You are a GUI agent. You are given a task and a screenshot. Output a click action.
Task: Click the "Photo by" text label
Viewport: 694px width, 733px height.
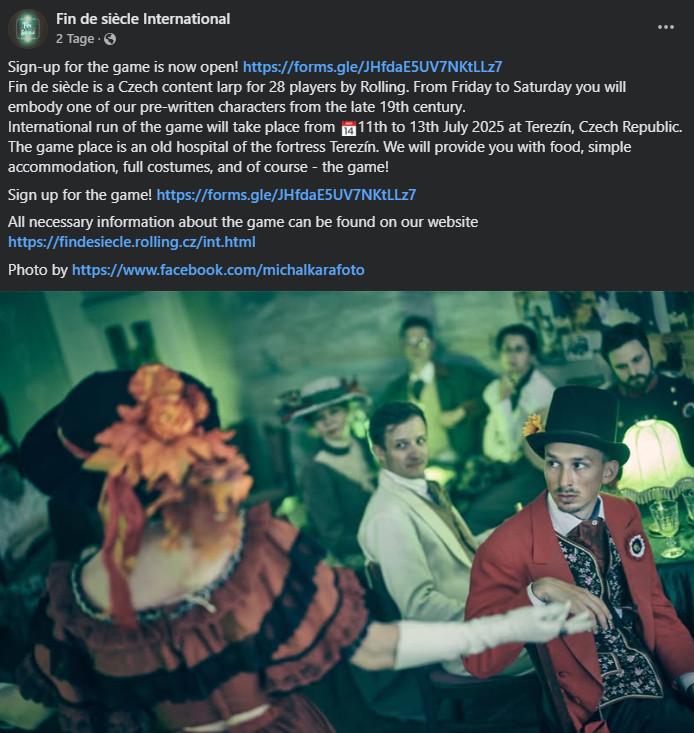(38, 270)
